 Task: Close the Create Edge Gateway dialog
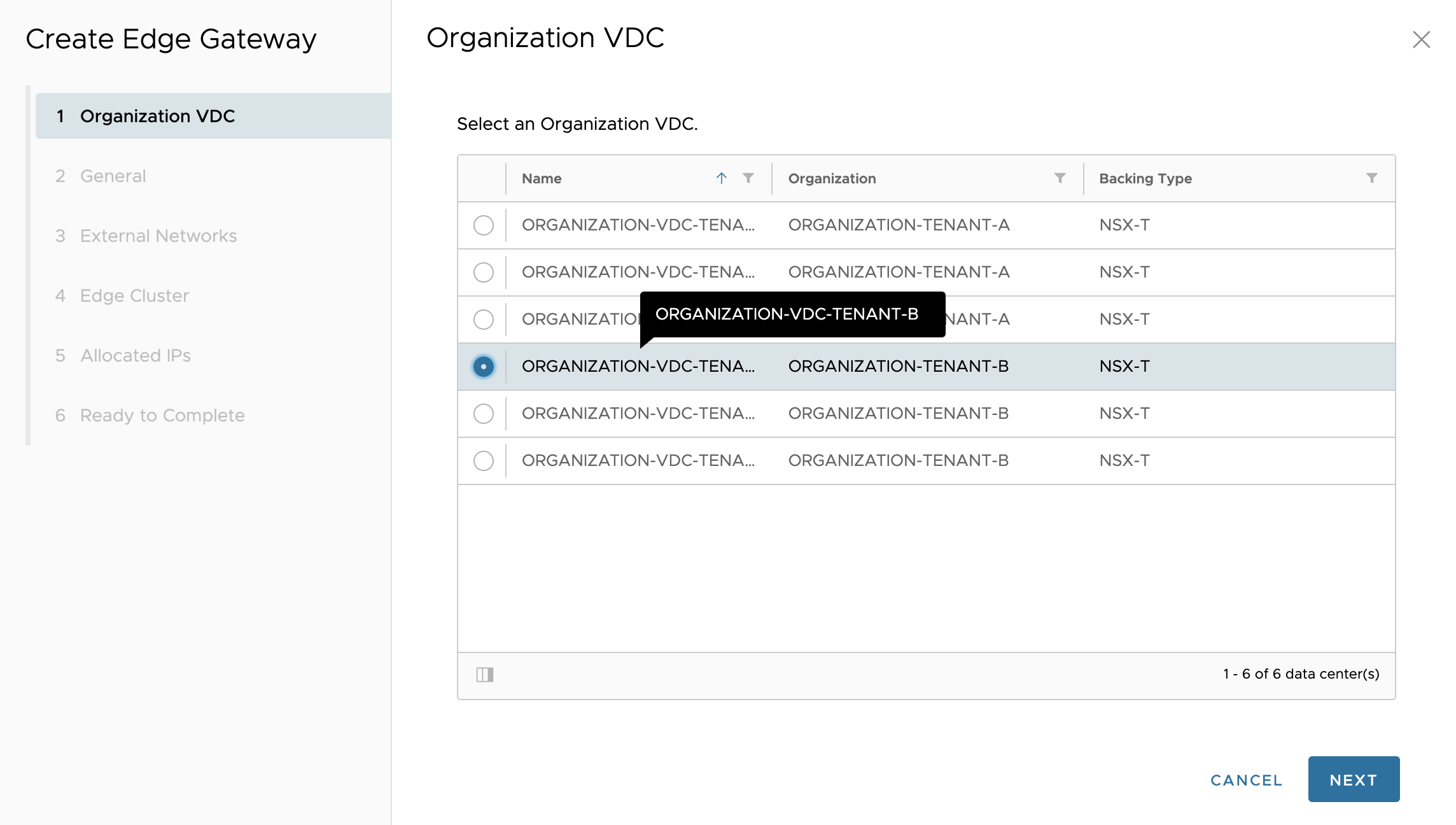point(1421,39)
